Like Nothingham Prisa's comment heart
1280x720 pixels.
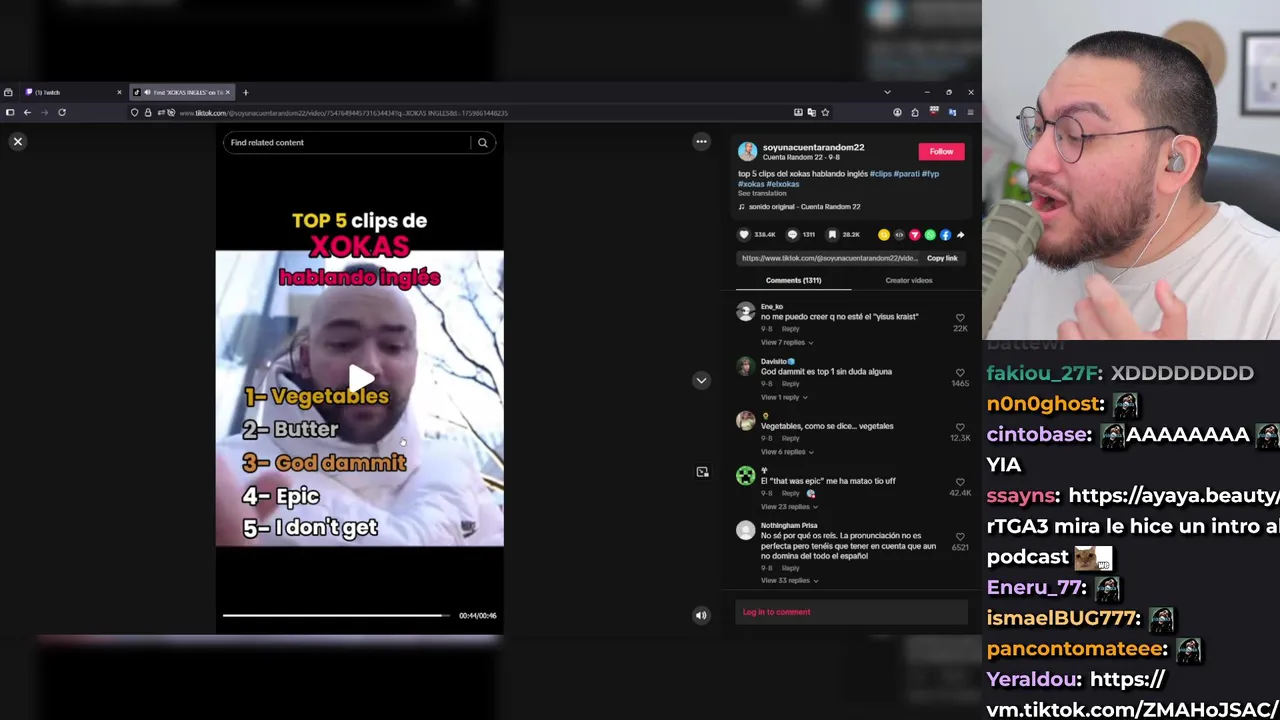[960, 537]
